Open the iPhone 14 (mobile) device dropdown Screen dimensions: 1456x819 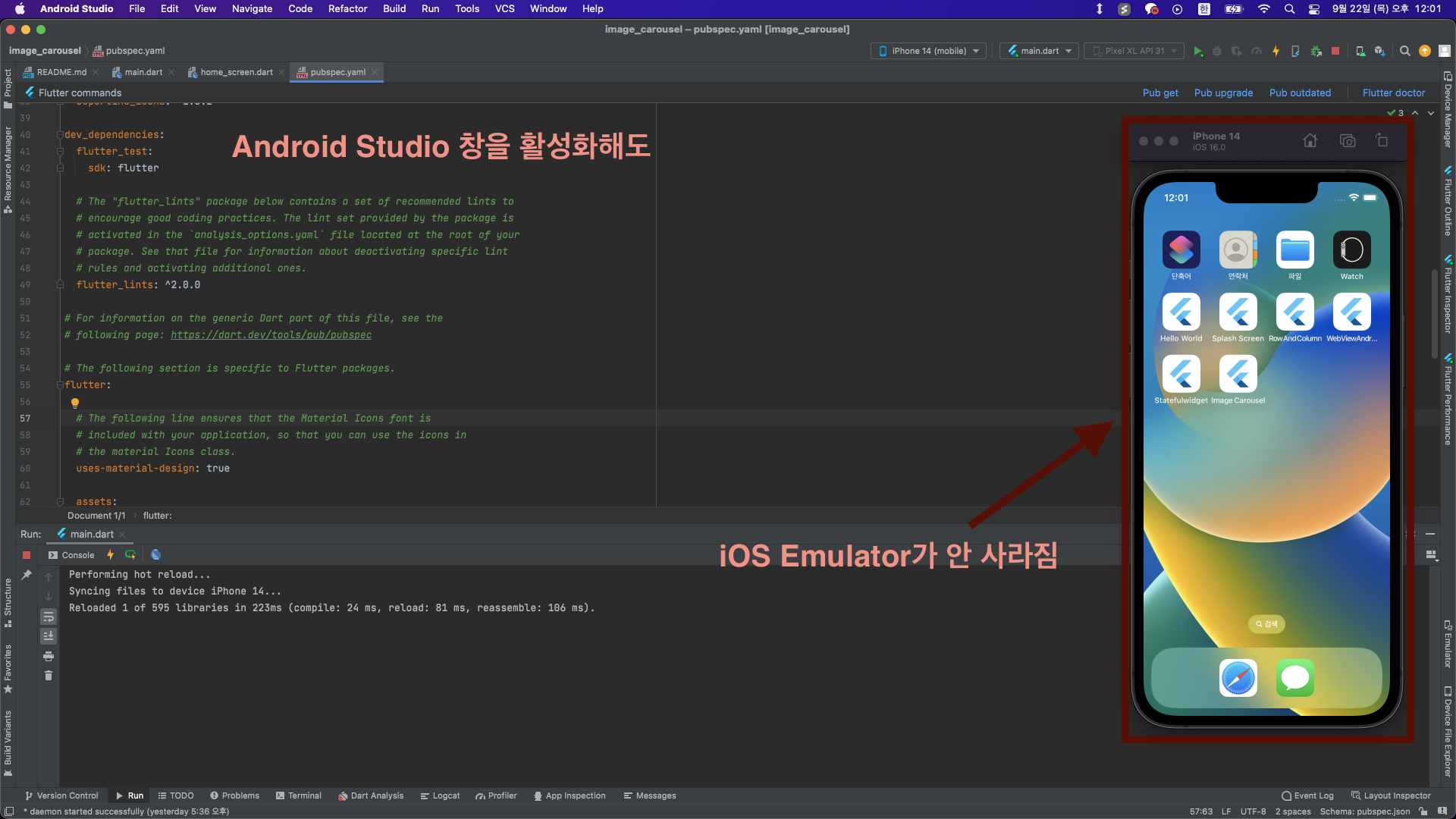[929, 51]
